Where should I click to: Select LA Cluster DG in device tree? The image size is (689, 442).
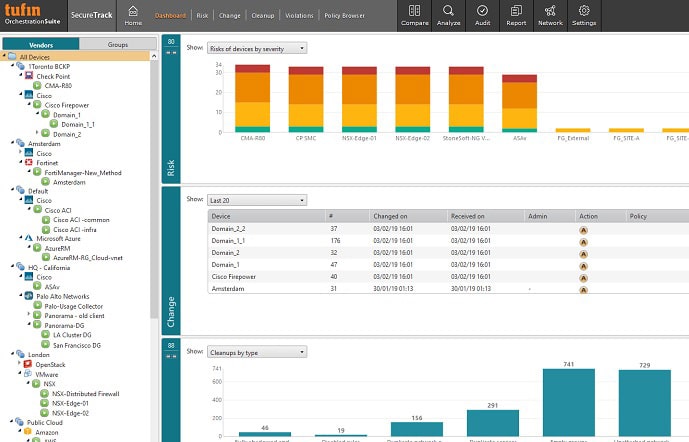click(x=73, y=335)
